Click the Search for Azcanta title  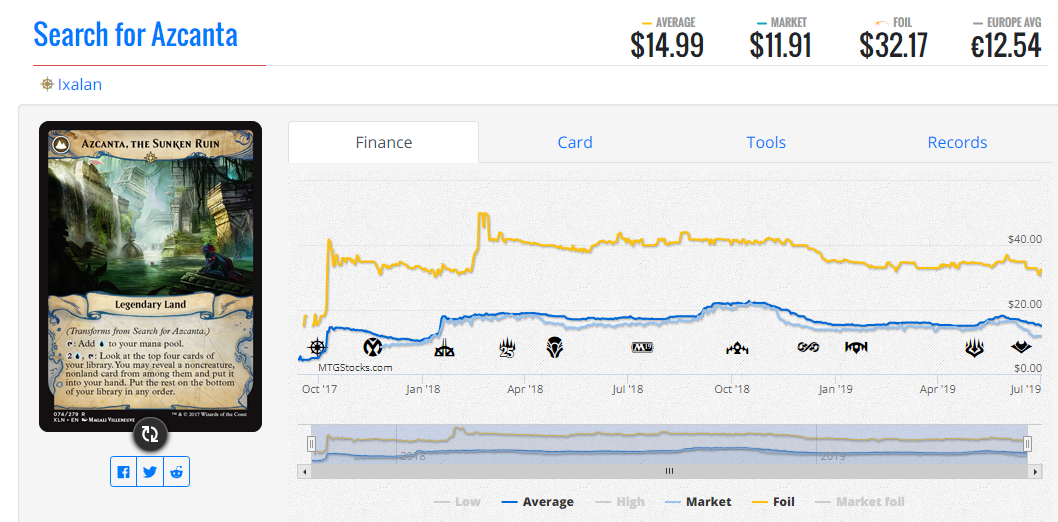[x=136, y=34]
